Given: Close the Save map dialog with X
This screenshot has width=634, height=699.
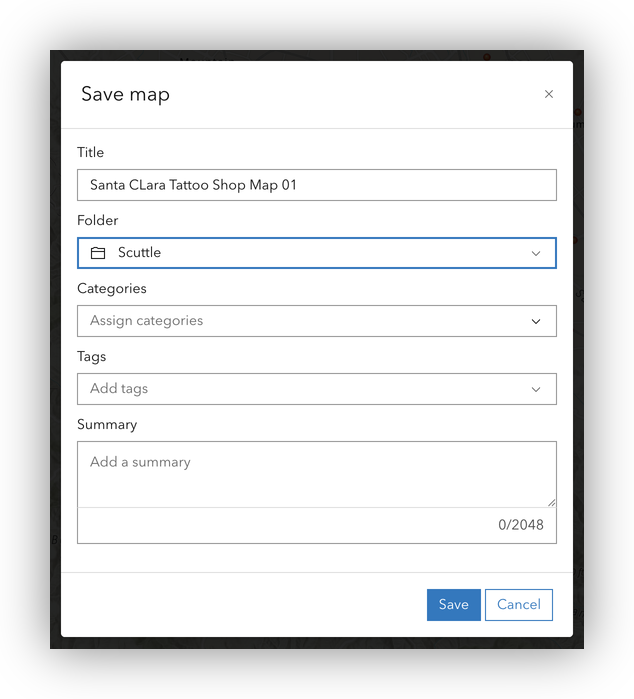Looking at the screenshot, I should click(548, 94).
